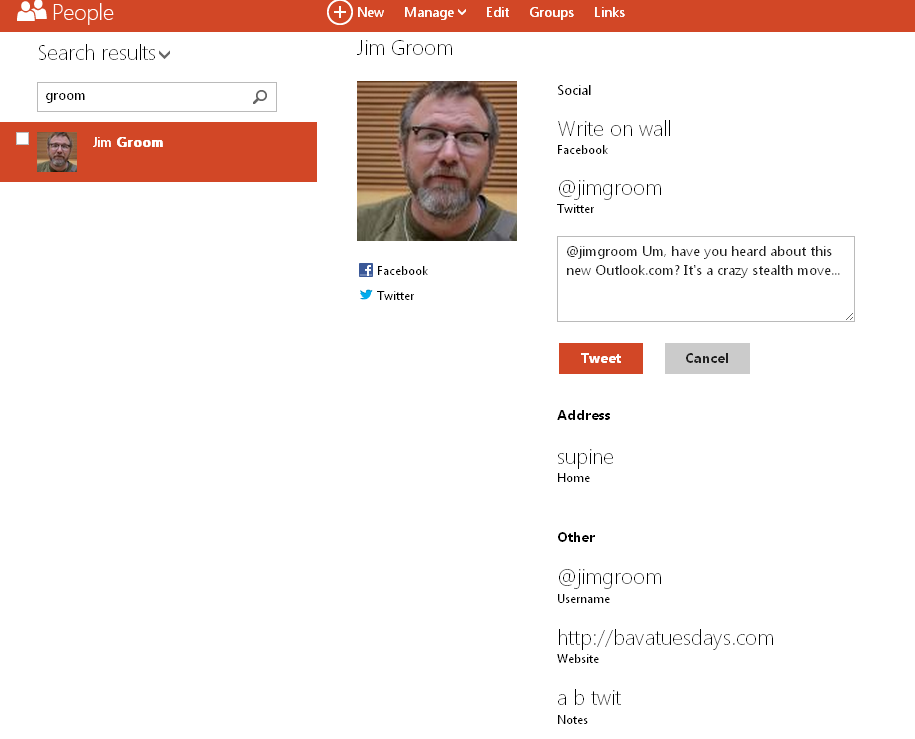This screenshot has width=915, height=739.
Task: Click Jim Groom's large profile photo
Action: point(437,161)
